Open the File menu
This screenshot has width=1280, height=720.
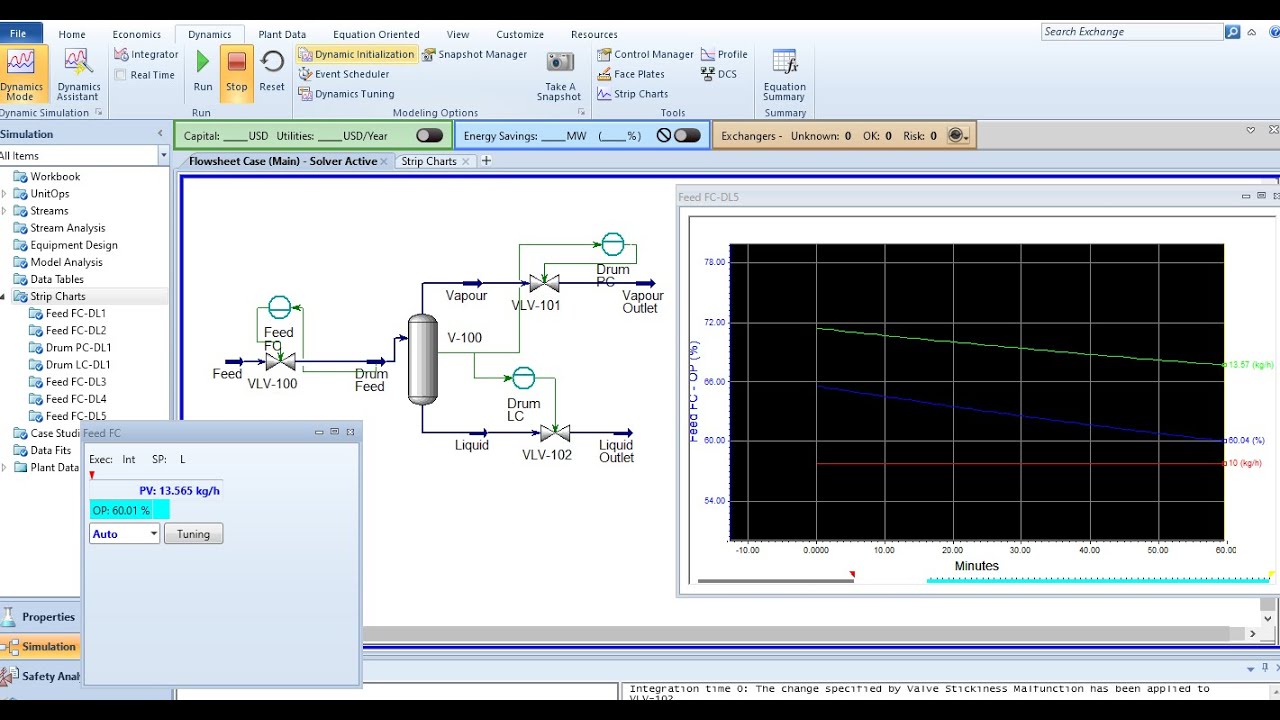pyautogui.click(x=18, y=34)
